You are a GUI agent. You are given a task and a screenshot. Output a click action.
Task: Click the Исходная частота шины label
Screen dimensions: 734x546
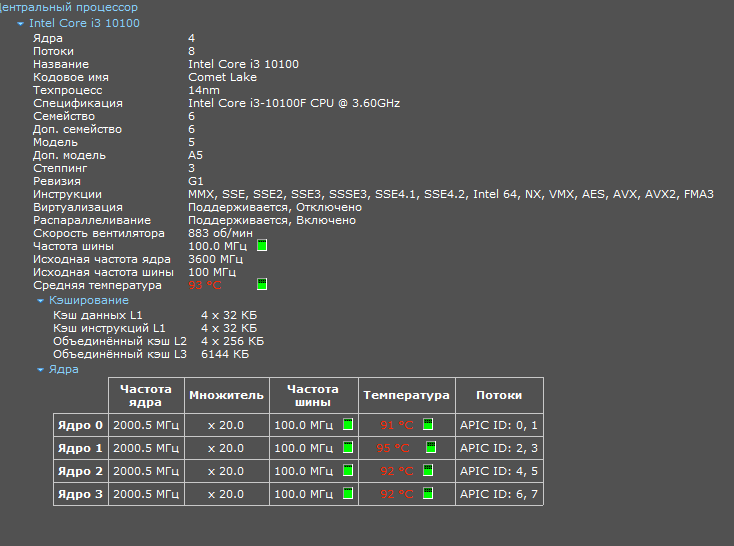[103, 272]
